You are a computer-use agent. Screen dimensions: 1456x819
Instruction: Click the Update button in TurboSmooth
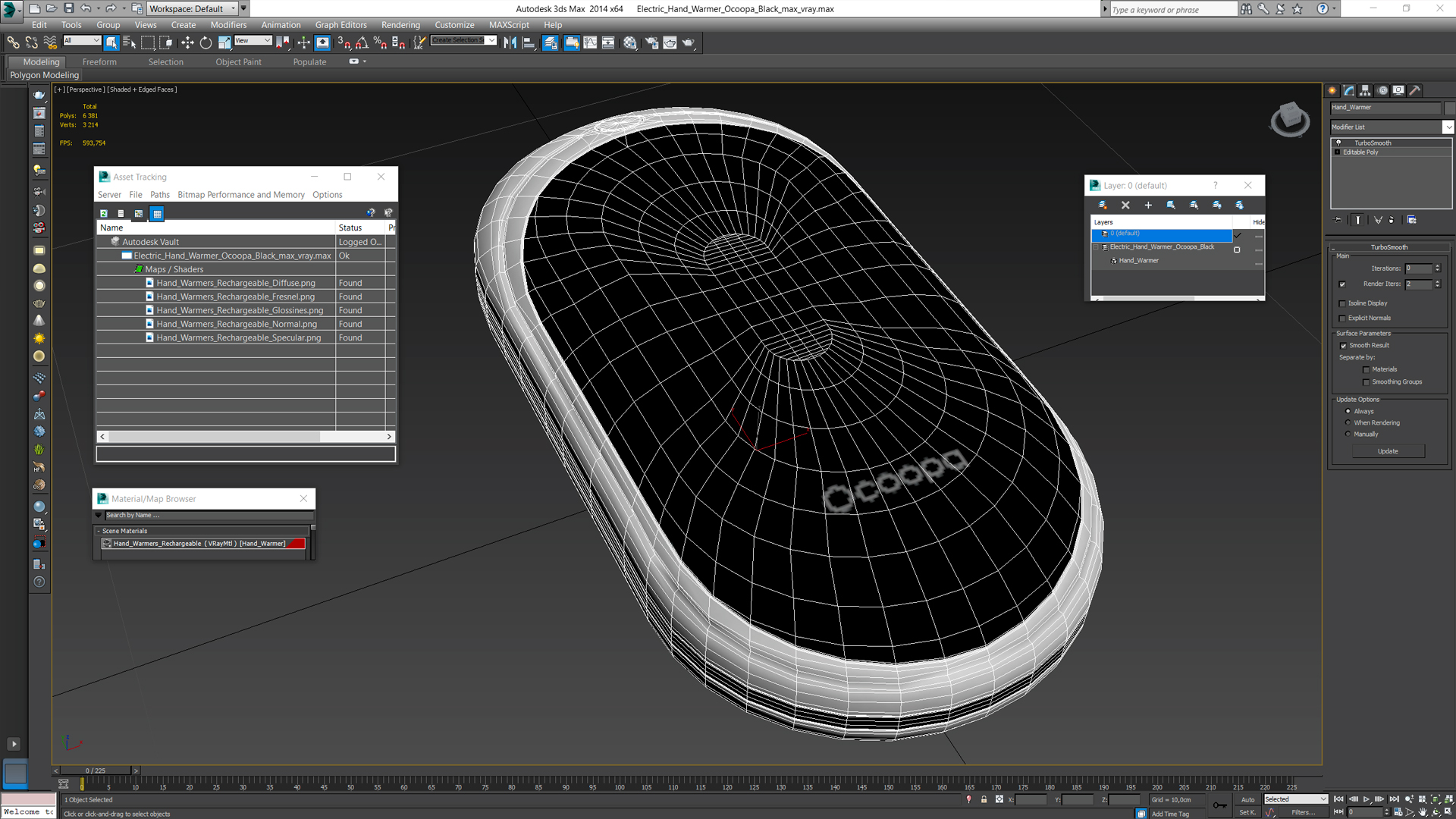tap(1388, 451)
